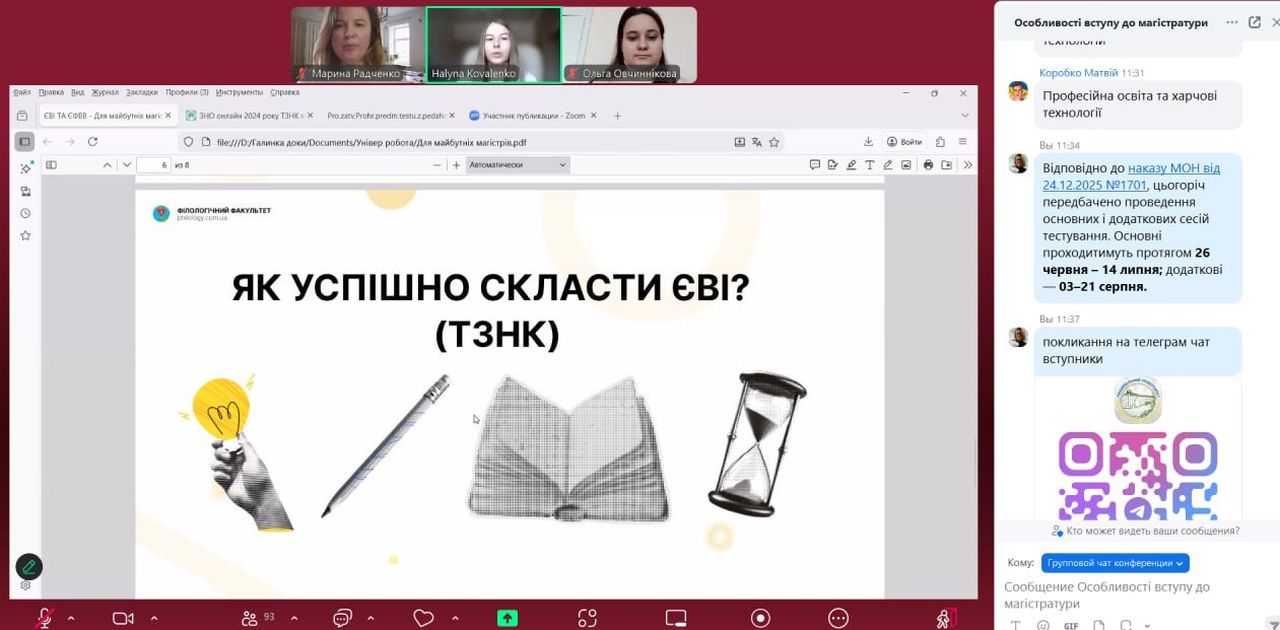Viewport: 1280px width, 630px height.
Task: Toggle the camera video on
Action: pyautogui.click(x=123, y=618)
